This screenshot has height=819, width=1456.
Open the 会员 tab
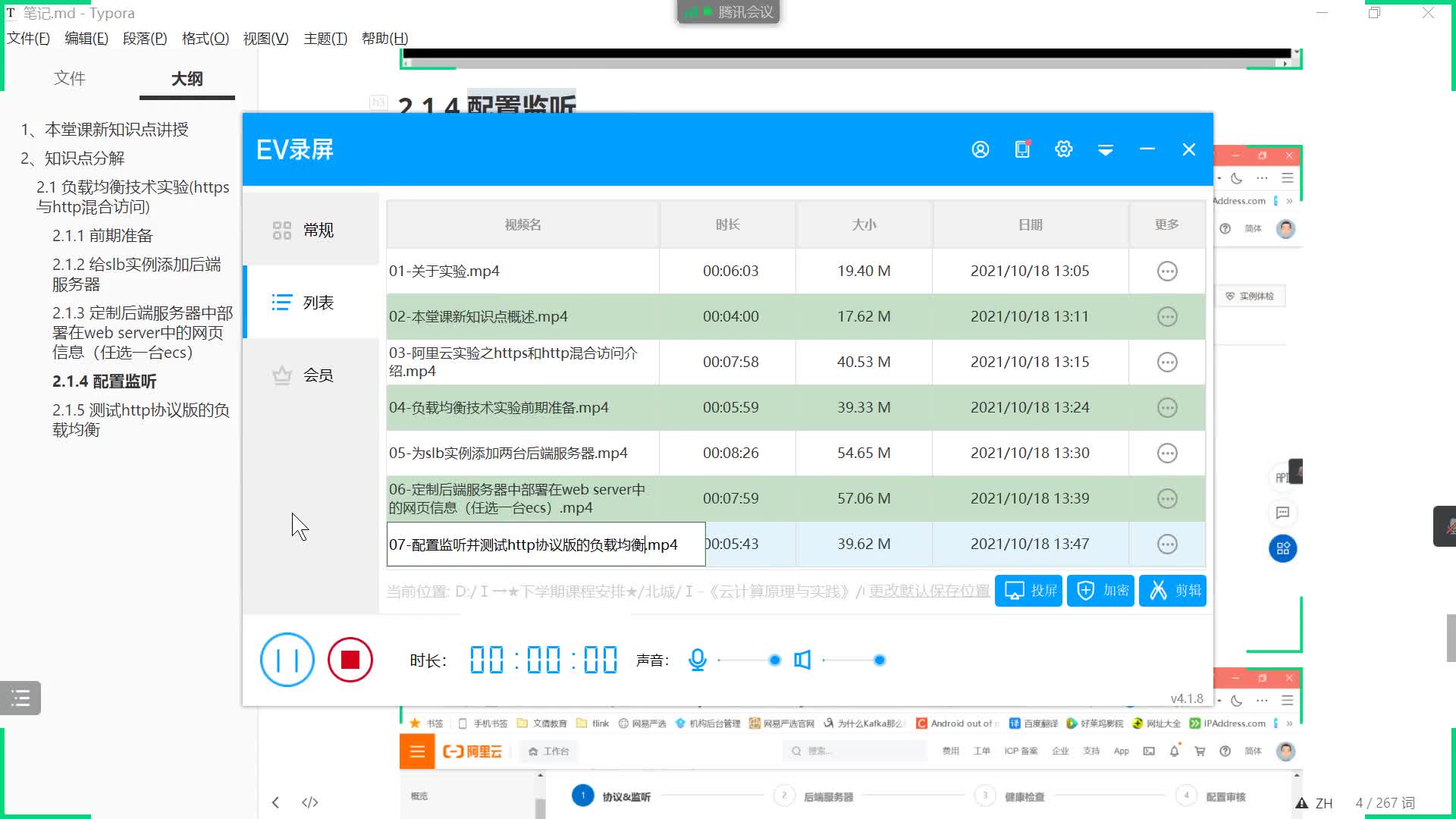click(x=311, y=375)
